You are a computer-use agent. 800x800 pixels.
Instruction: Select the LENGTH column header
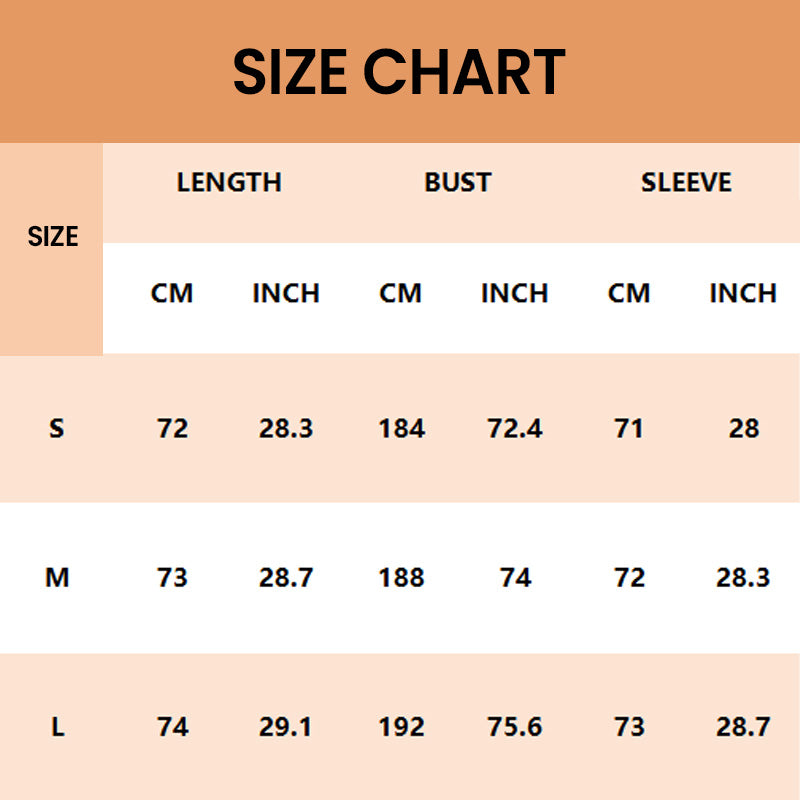[x=229, y=182]
